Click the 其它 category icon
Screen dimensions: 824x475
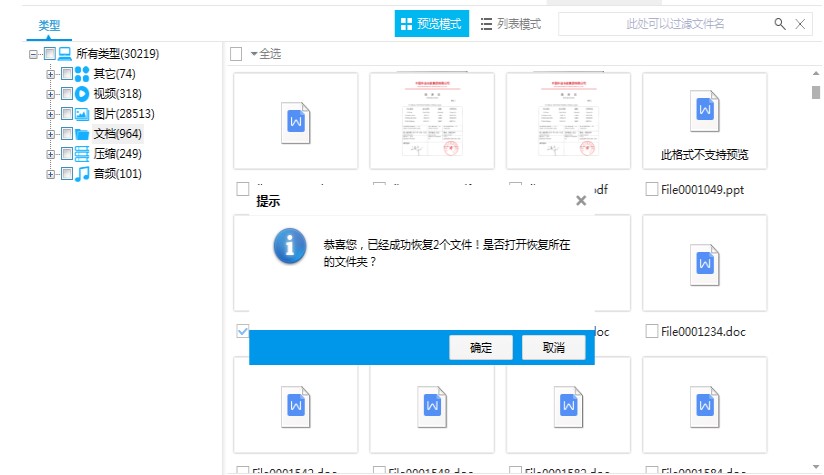tap(82, 74)
